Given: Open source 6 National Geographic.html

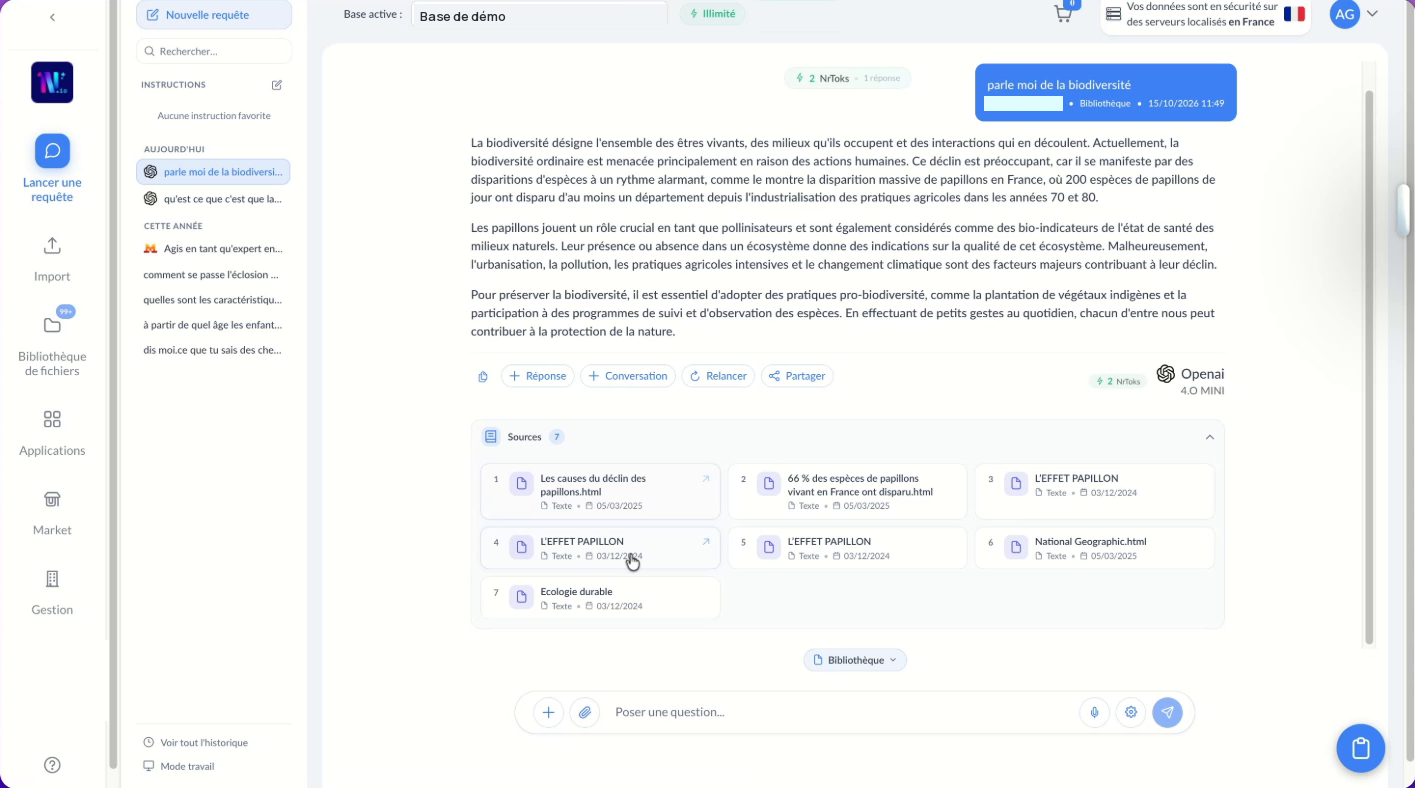Looking at the screenshot, I should [x=1094, y=548].
